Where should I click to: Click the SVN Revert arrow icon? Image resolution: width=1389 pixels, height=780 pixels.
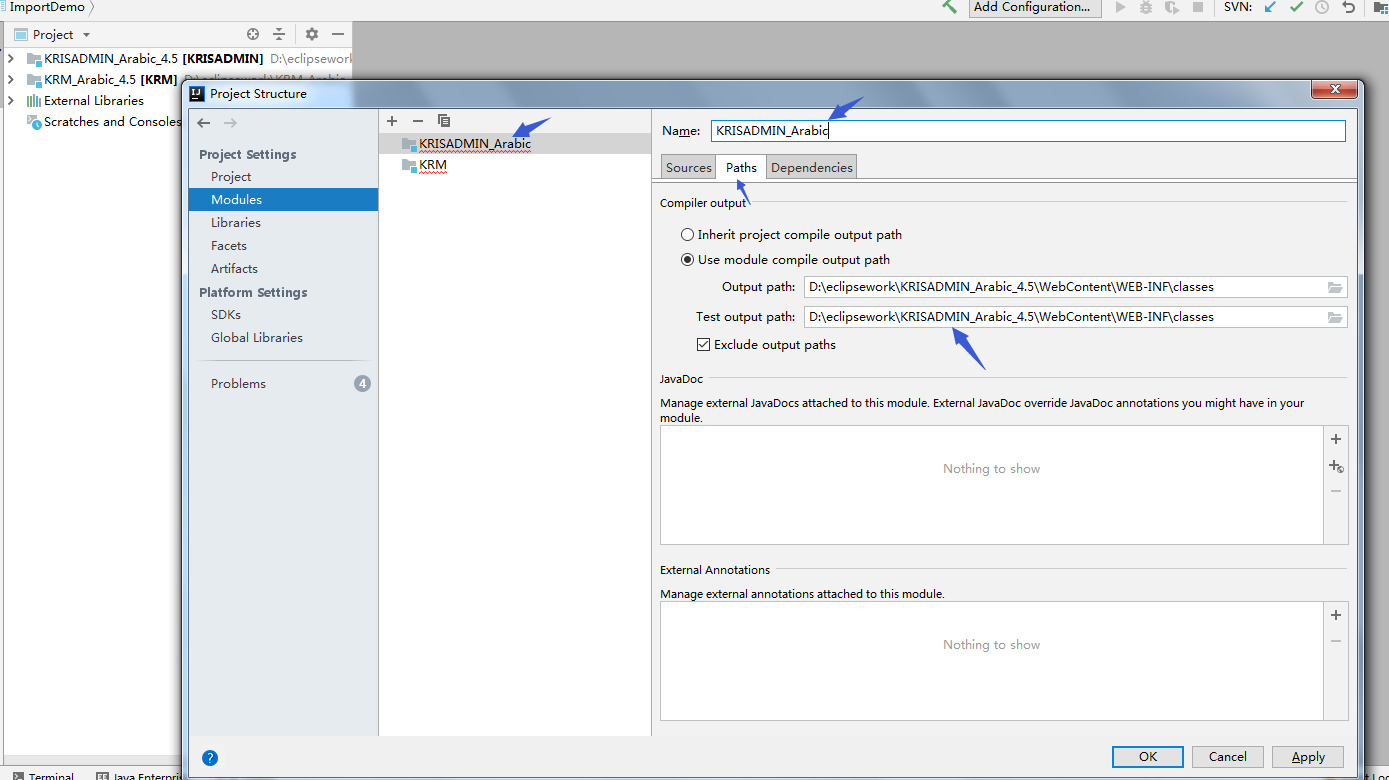[1348, 7]
